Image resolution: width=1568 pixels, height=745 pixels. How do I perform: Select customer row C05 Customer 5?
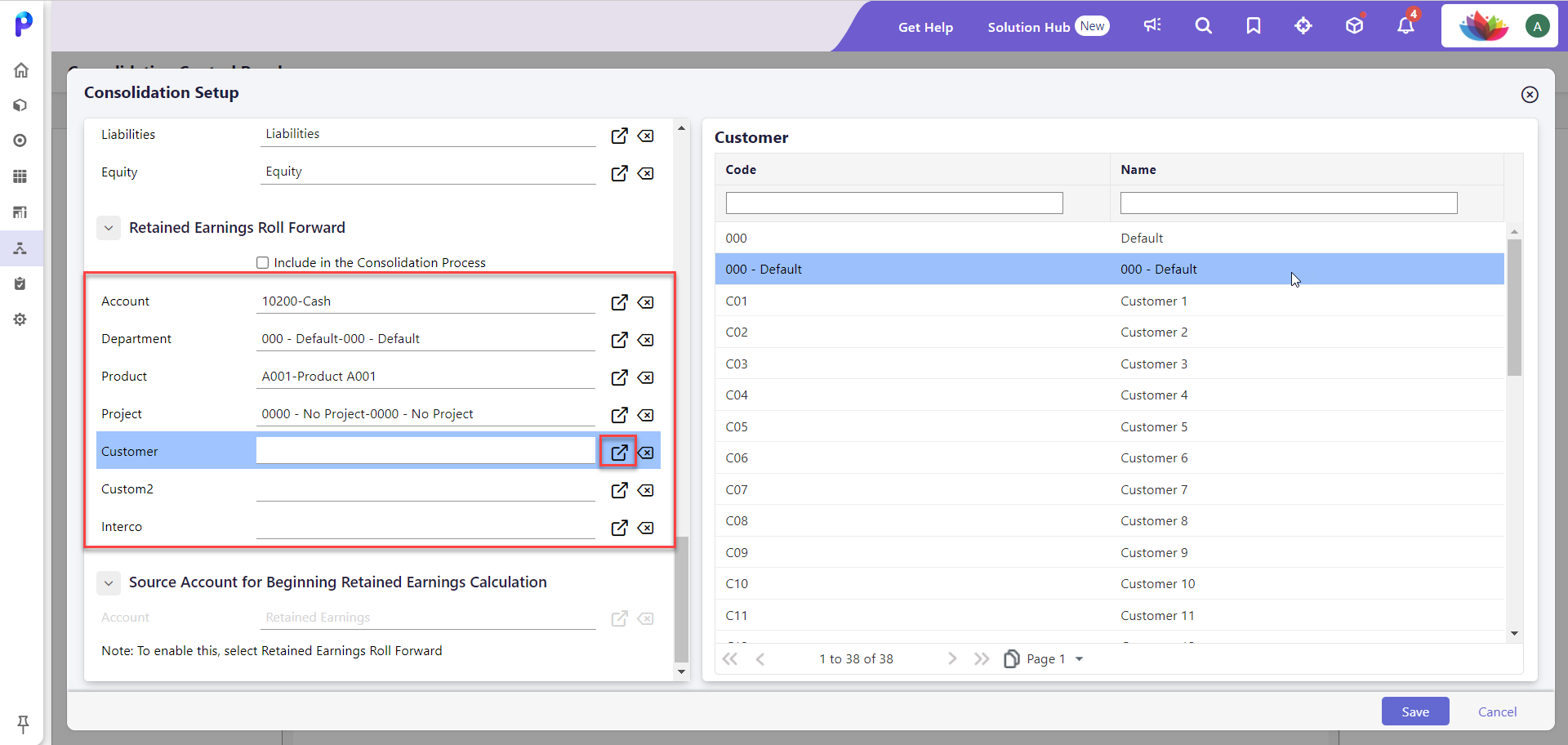pyautogui.click(x=1109, y=426)
